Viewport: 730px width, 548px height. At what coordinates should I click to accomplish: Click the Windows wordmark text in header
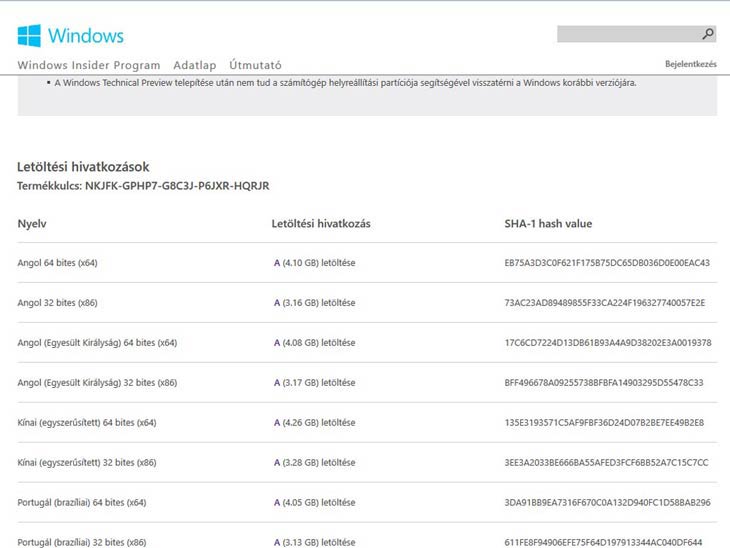[x=86, y=36]
